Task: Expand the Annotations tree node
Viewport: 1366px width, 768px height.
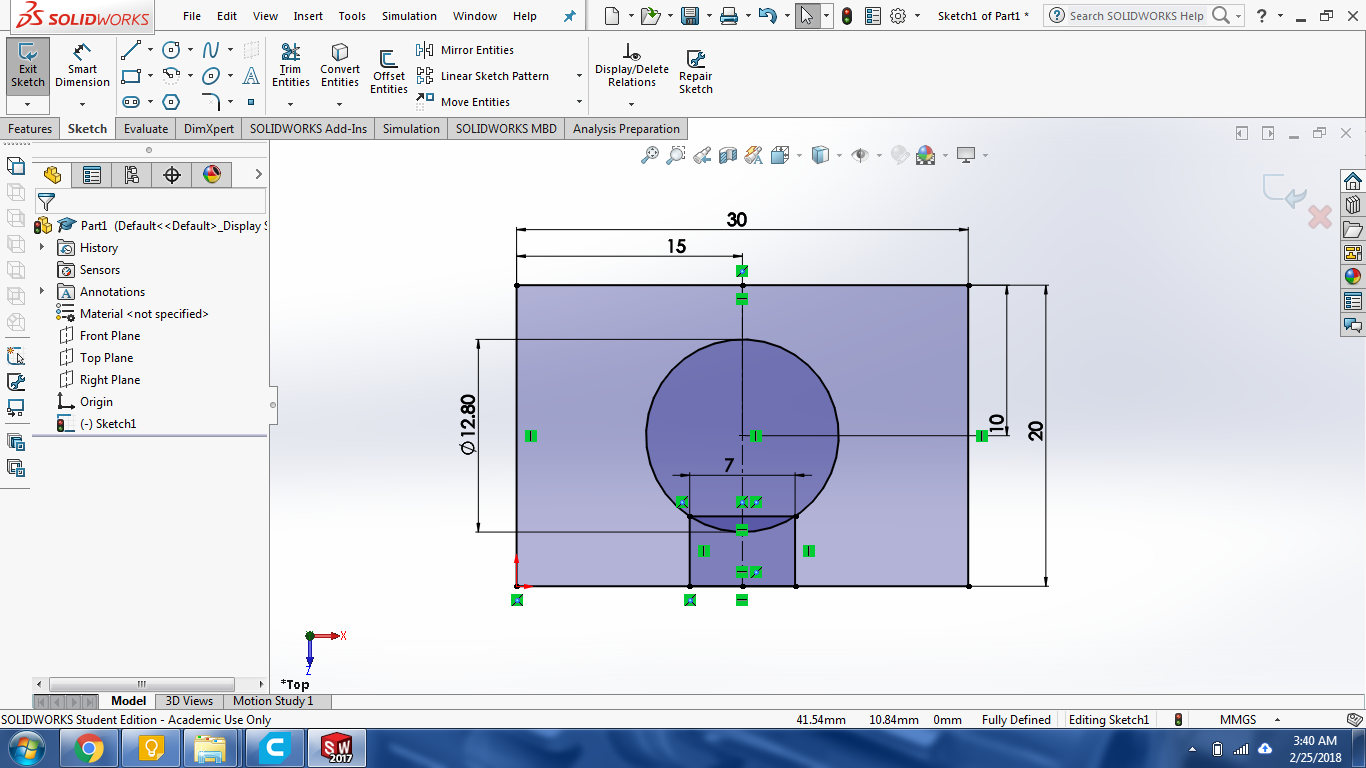Action: pos(41,292)
